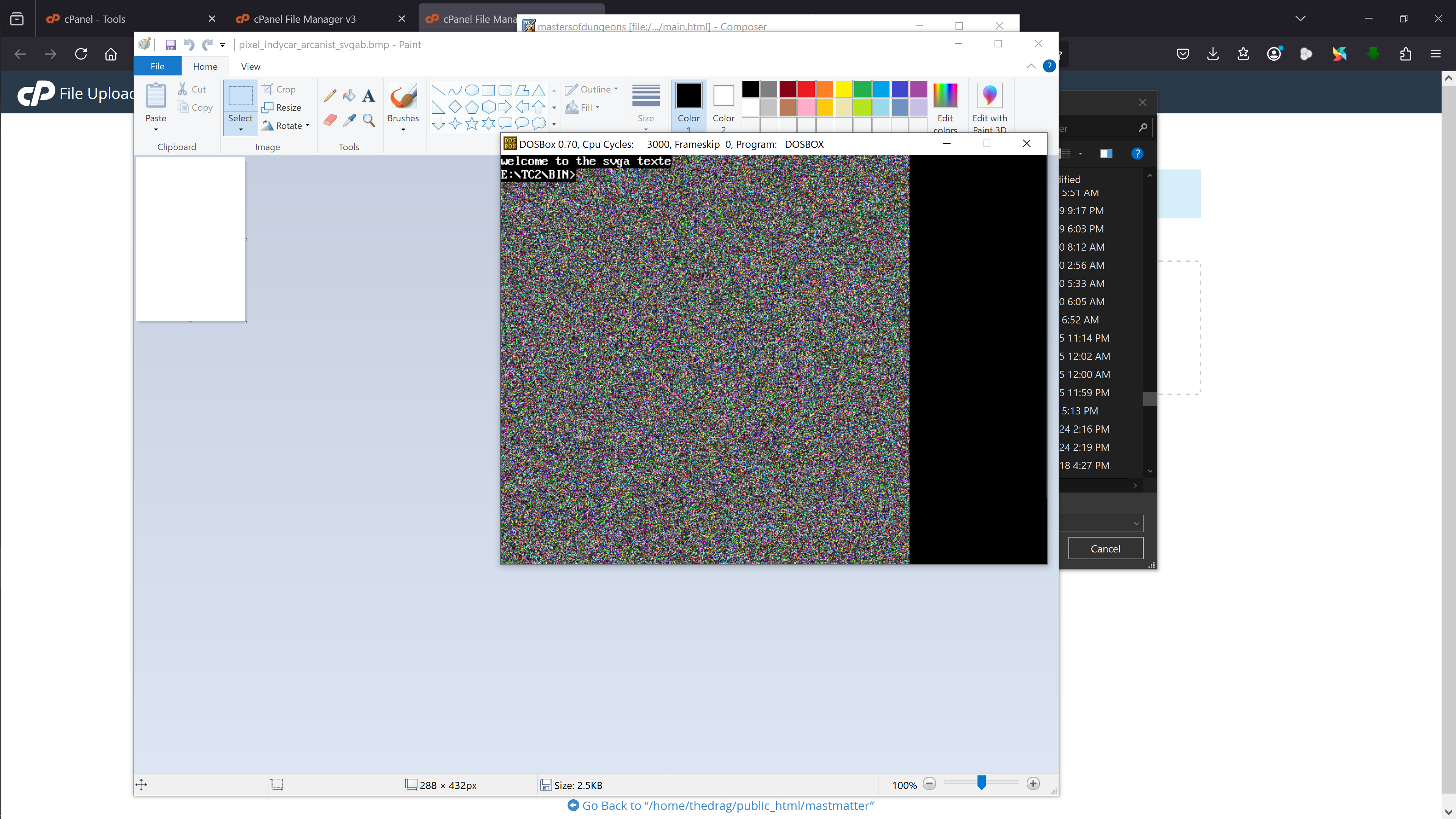Pick the red color swatch
The image size is (1456, 819).
click(806, 89)
